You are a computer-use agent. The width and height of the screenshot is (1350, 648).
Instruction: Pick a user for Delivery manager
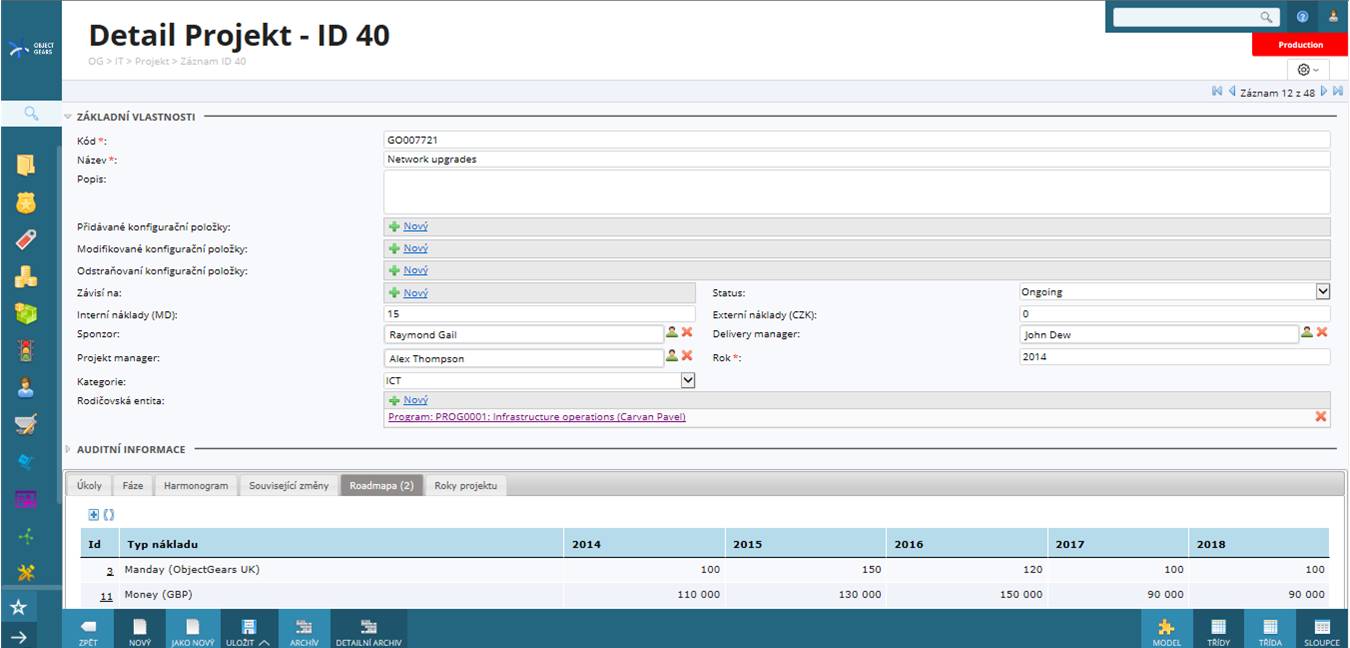(x=1306, y=333)
